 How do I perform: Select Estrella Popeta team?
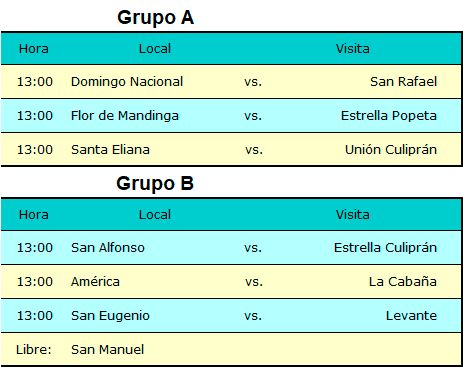(x=389, y=116)
